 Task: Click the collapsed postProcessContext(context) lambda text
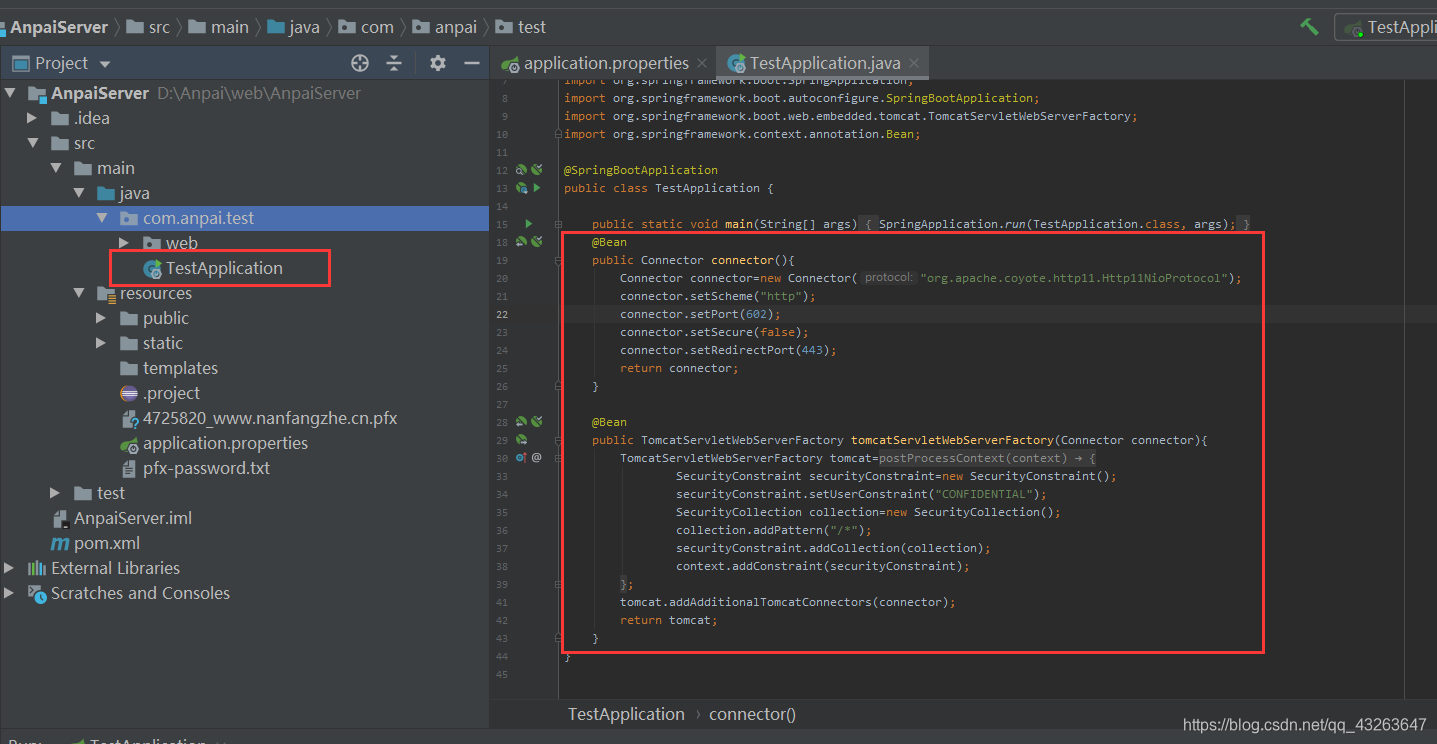pyautogui.click(x=987, y=458)
